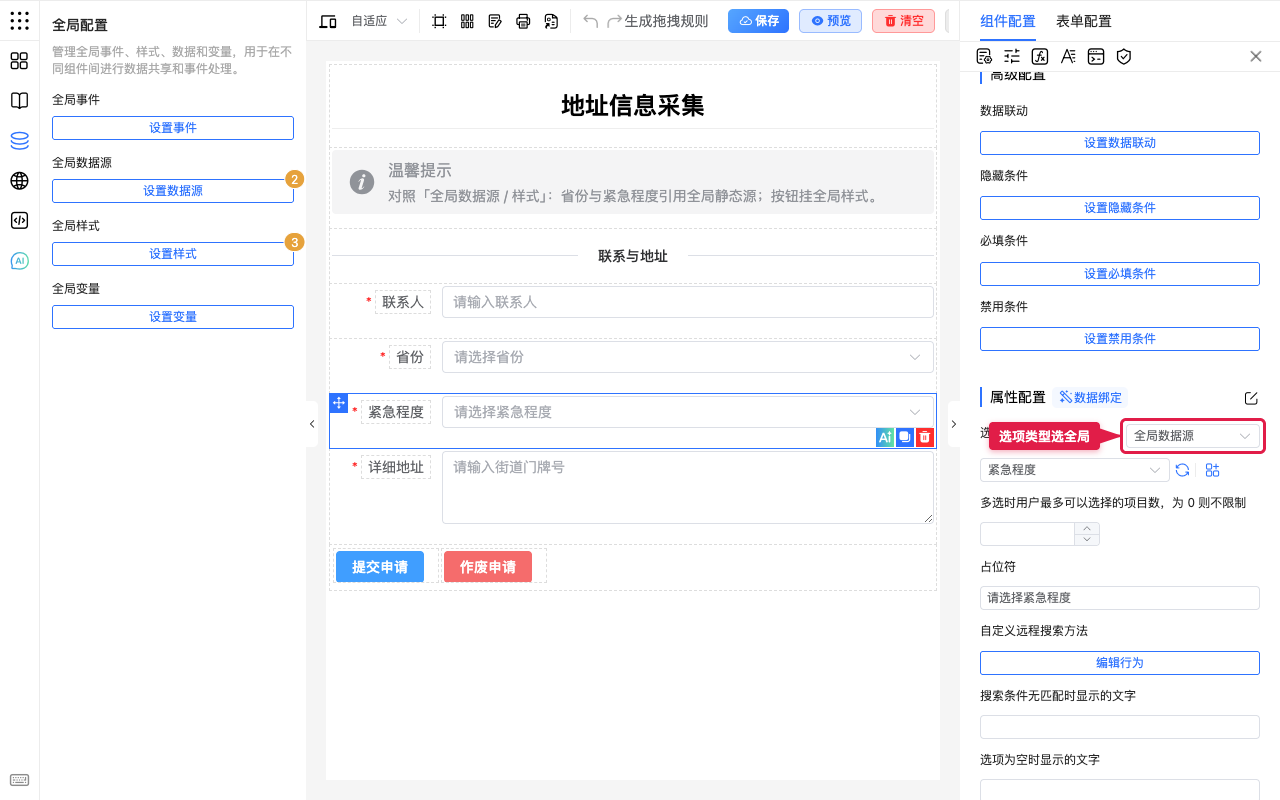Click the 设置禁用条件 button
The height and width of the screenshot is (800, 1280).
(x=1120, y=339)
